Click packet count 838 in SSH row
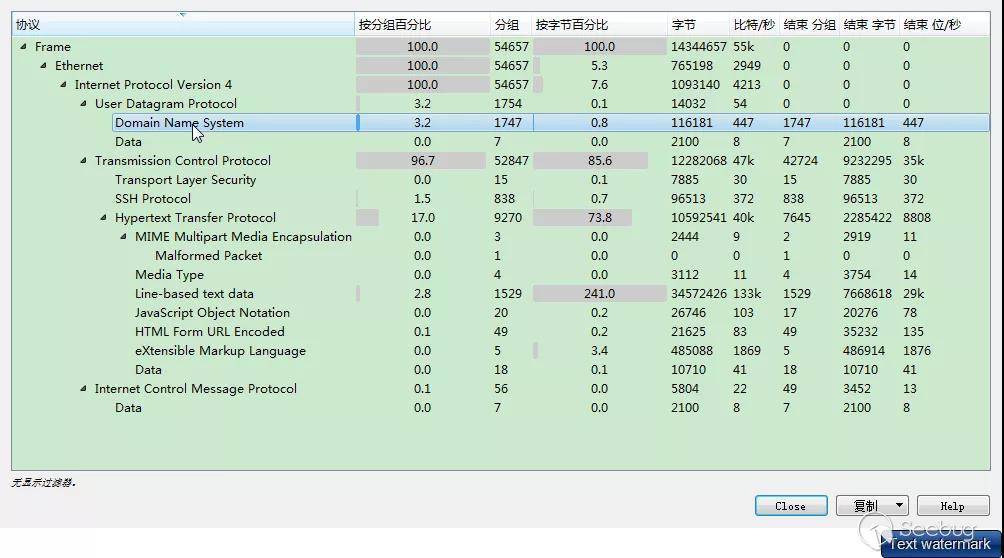1004x558 pixels. 504,199
